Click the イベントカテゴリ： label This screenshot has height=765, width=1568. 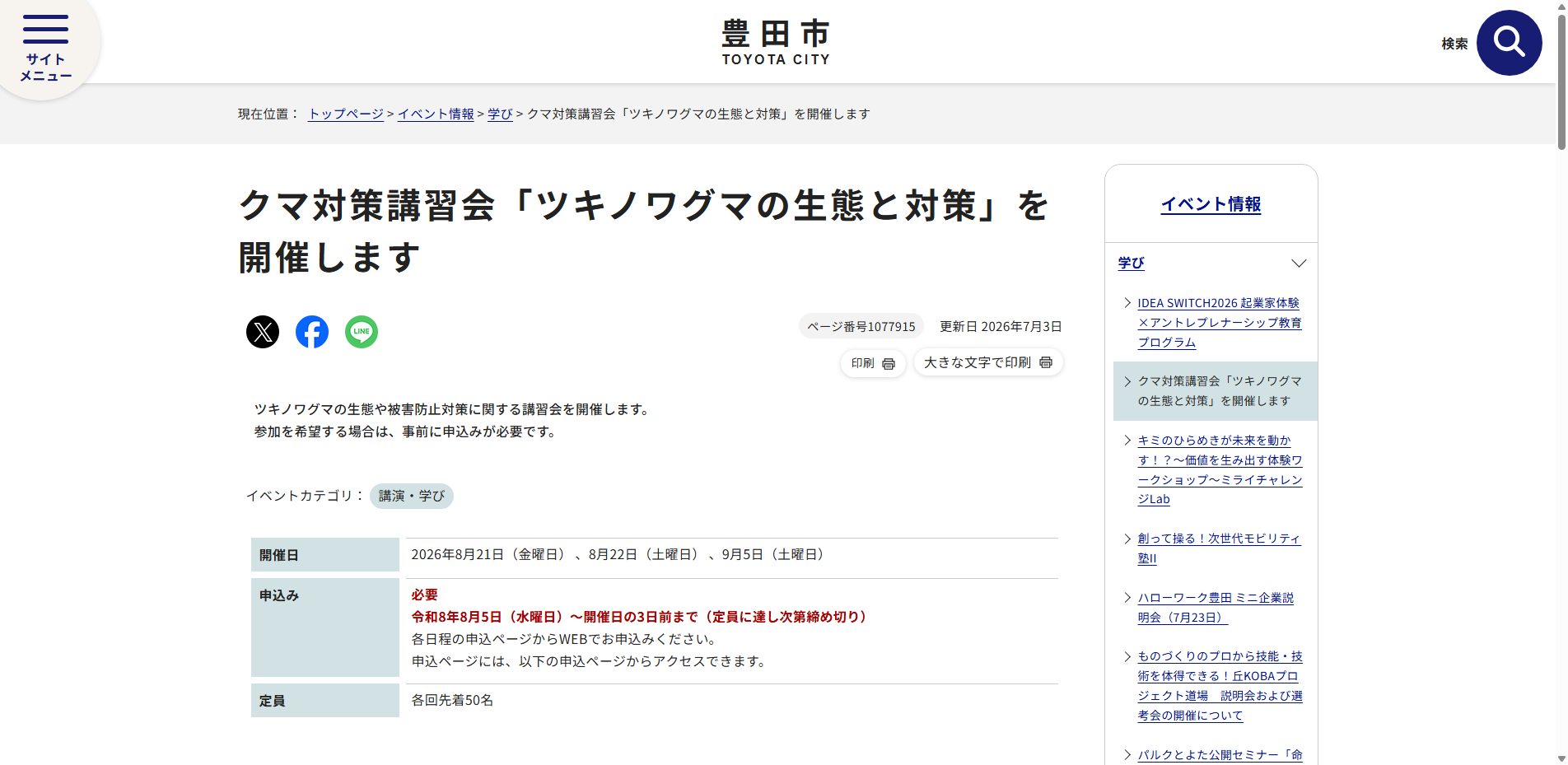coord(306,496)
